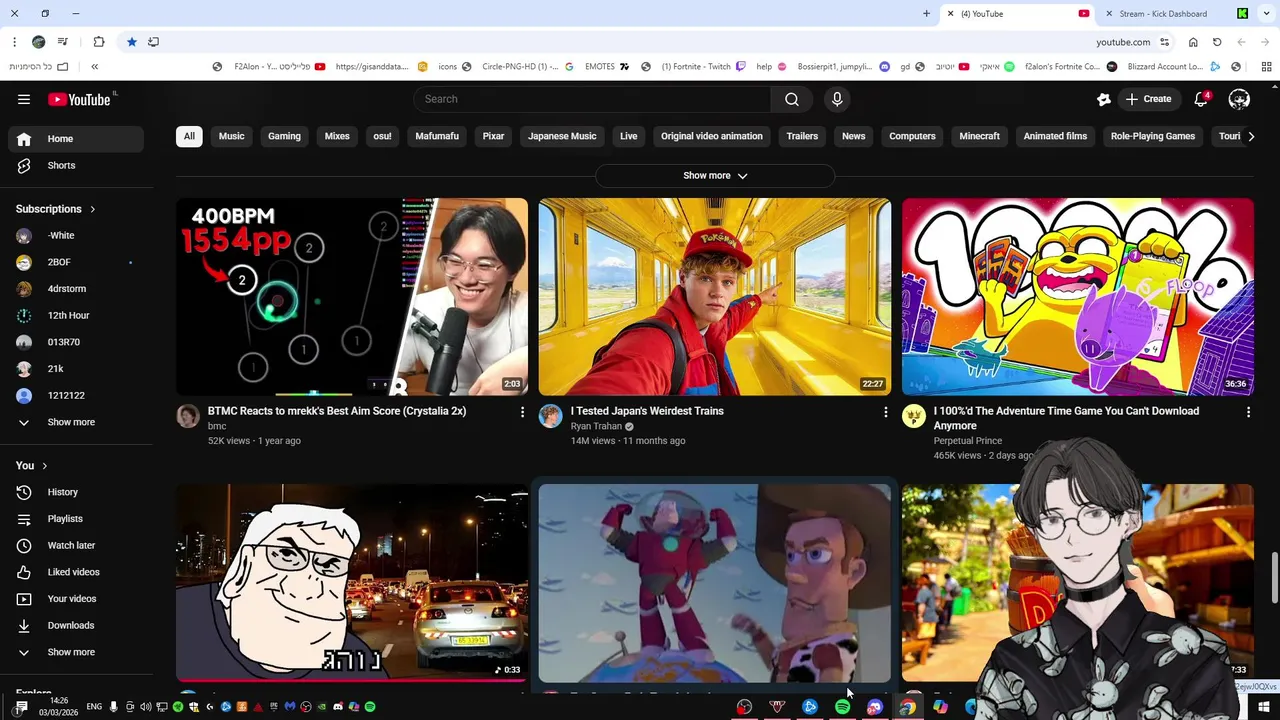Image resolution: width=1280 pixels, height=720 pixels.
Task: Click the search magnifier button
Action: coord(792,99)
